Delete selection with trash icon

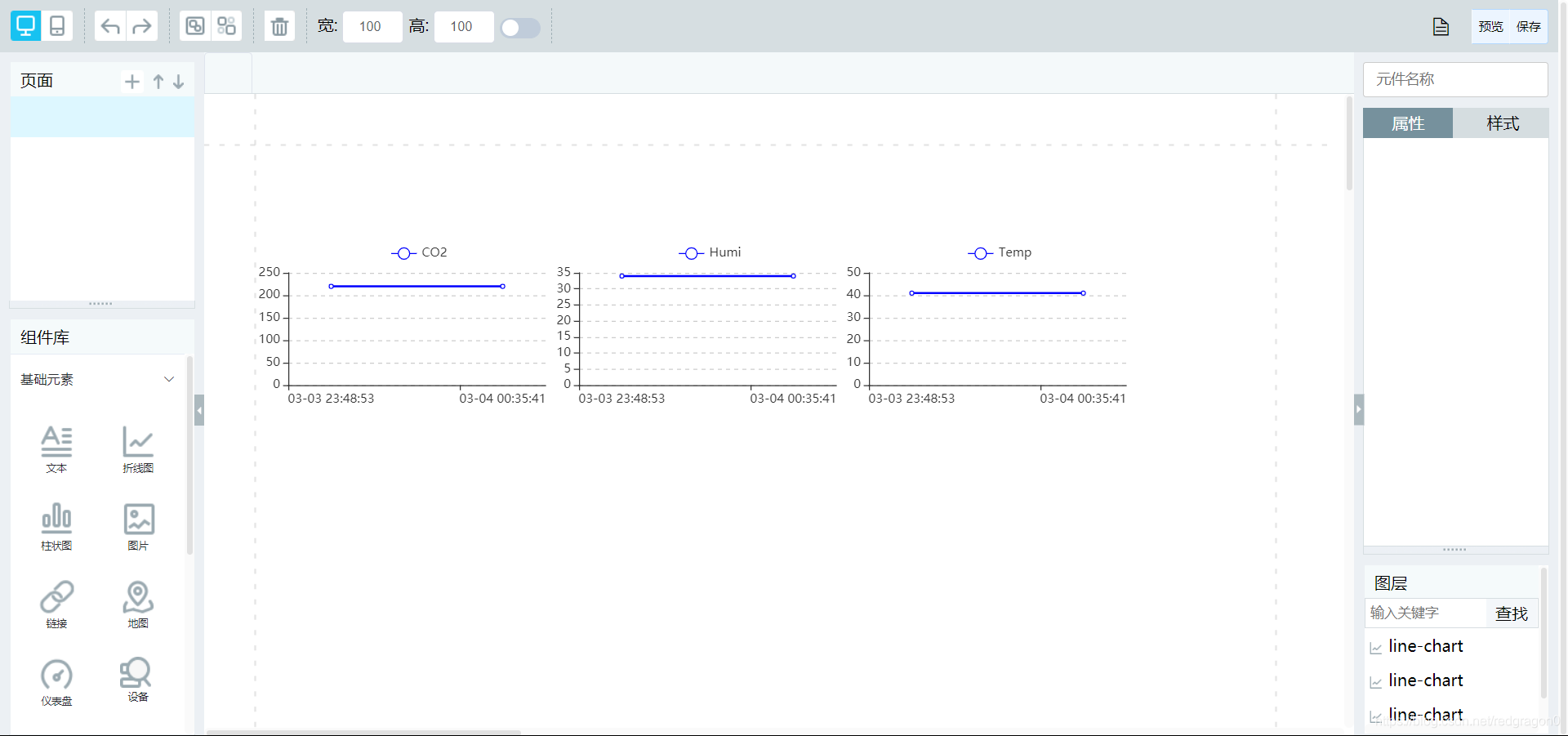pyautogui.click(x=279, y=26)
